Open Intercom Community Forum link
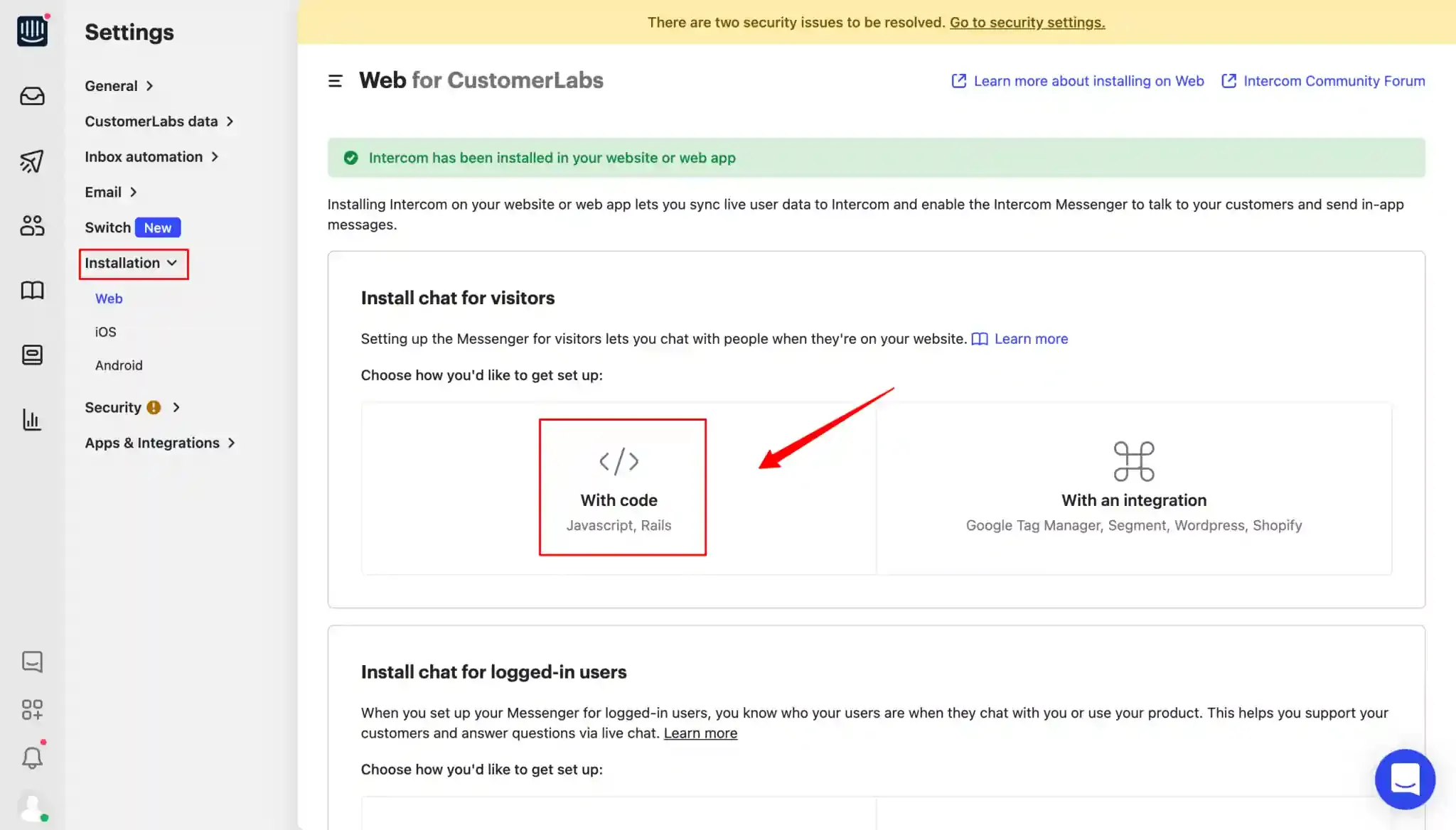Screen dimensions: 1456x830 pyautogui.click(x=1334, y=81)
